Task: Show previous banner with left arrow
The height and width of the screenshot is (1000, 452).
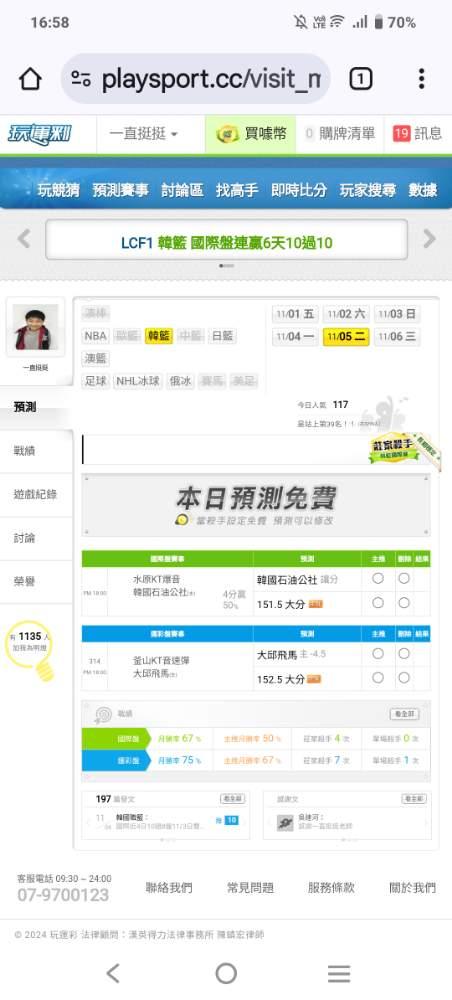Action: click(x=24, y=239)
